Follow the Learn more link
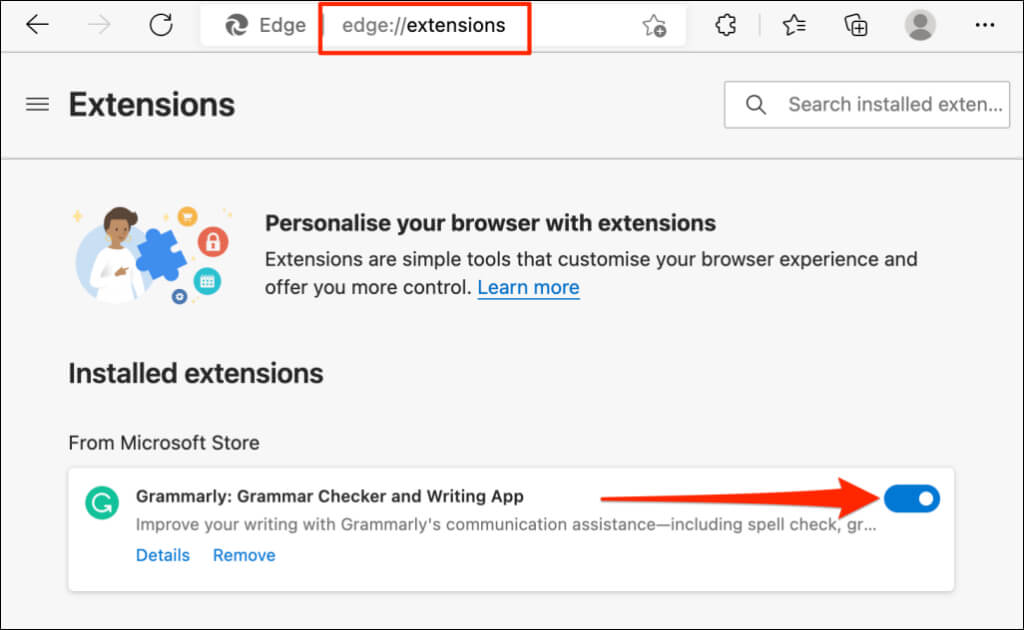The width and height of the screenshot is (1024, 630). pyautogui.click(x=528, y=288)
